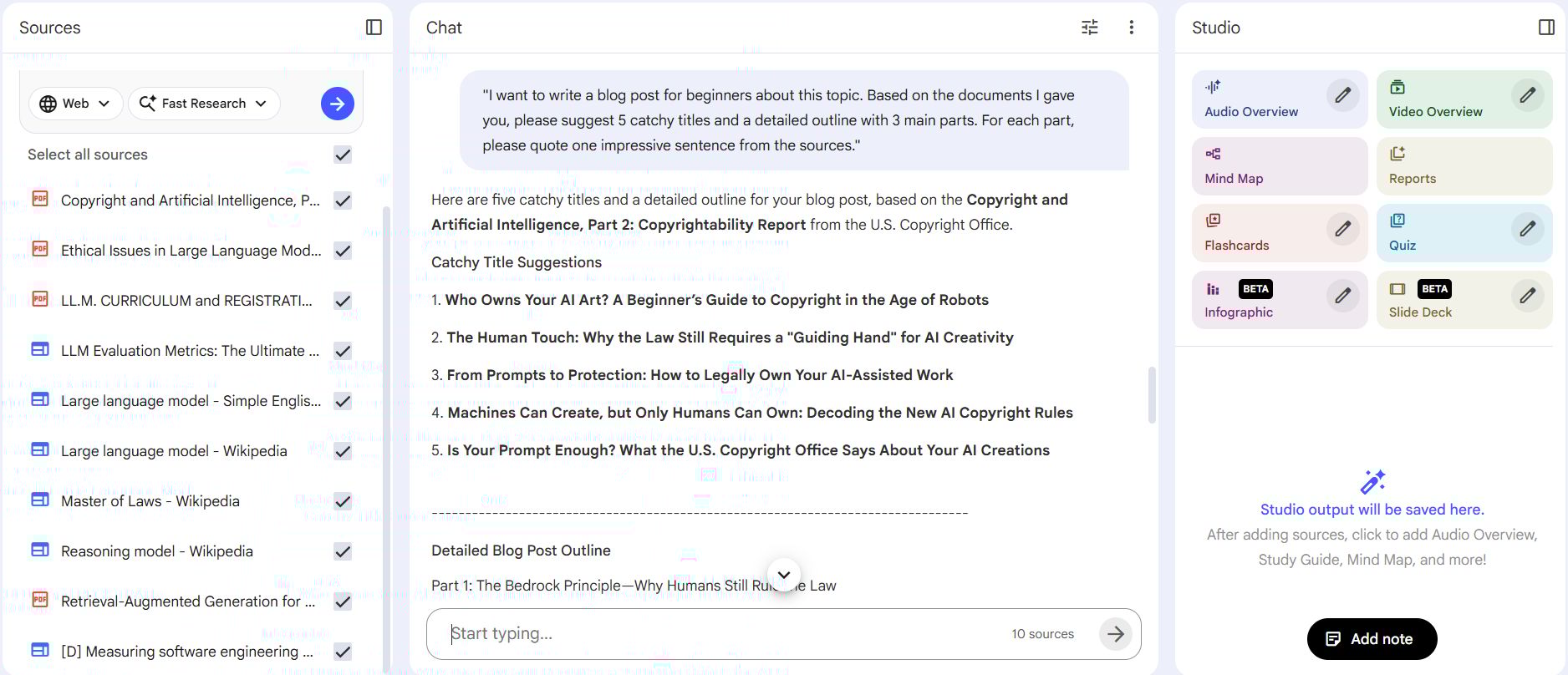Uncheck Reasoning model - Wikipedia source
Image resolution: width=1568 pixels, height=675 pixels.
(x=343, y=551)
